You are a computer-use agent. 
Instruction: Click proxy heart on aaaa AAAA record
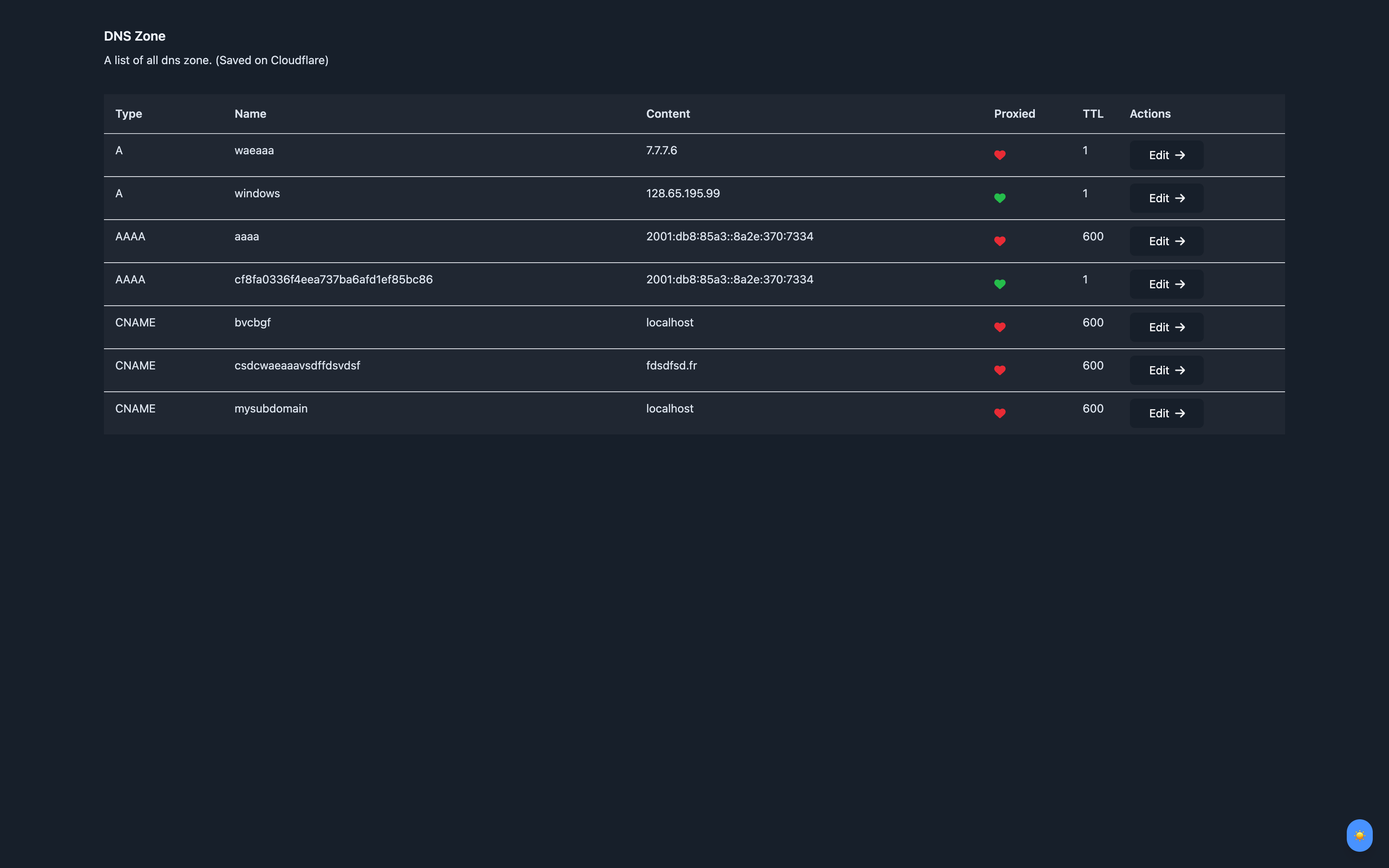1000,240
